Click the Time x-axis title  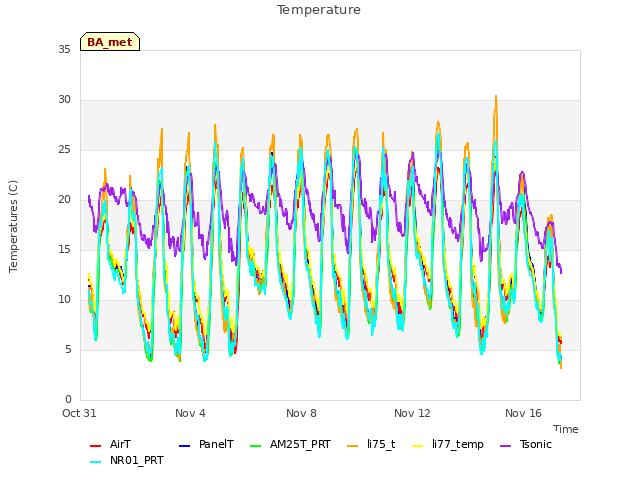(x=566, y=429)
